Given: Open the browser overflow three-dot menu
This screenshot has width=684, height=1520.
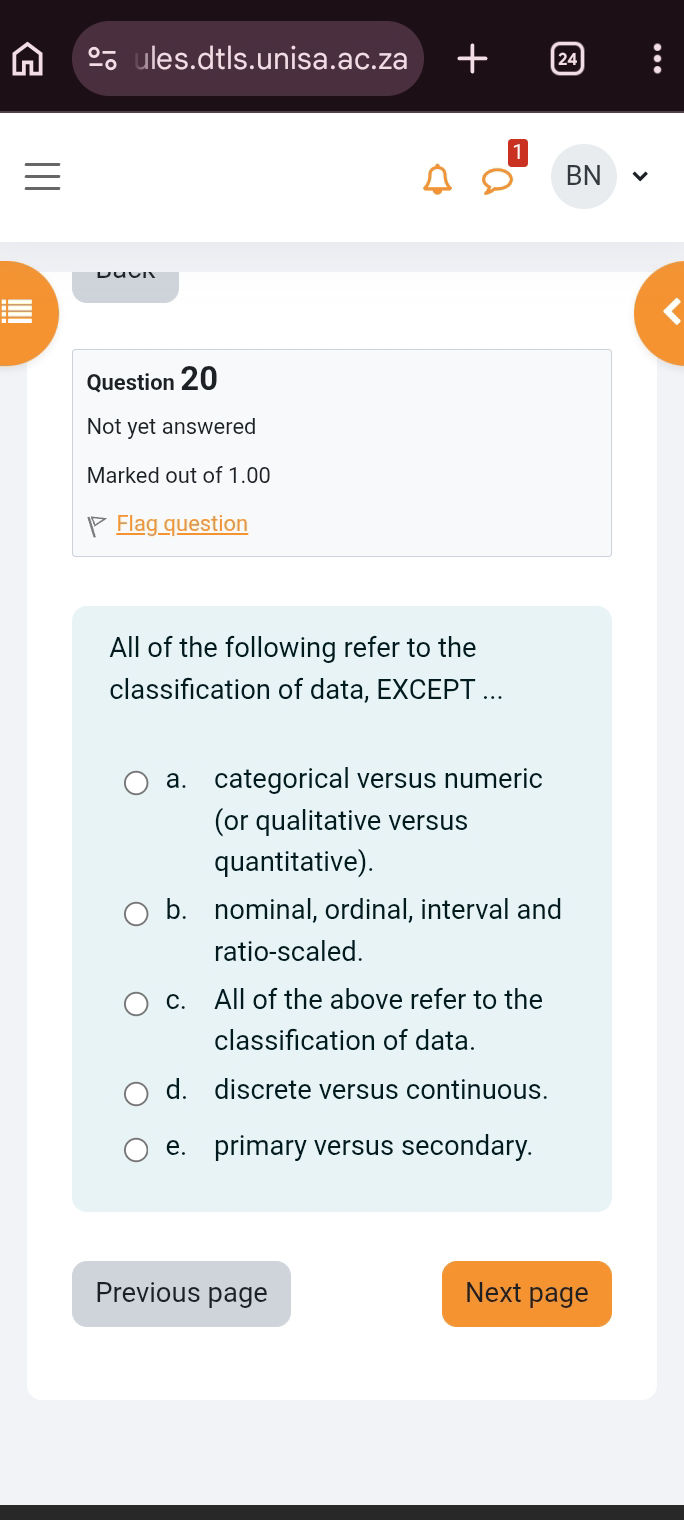Looking at the screenshot, I should coord(657,59).
